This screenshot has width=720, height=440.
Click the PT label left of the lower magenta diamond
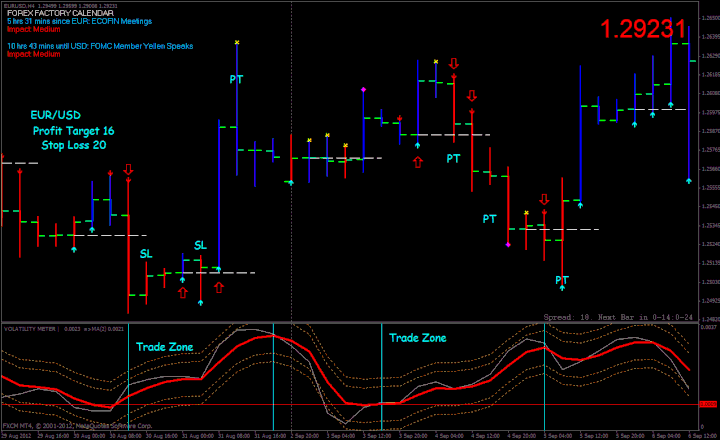[x=489, y=219]
